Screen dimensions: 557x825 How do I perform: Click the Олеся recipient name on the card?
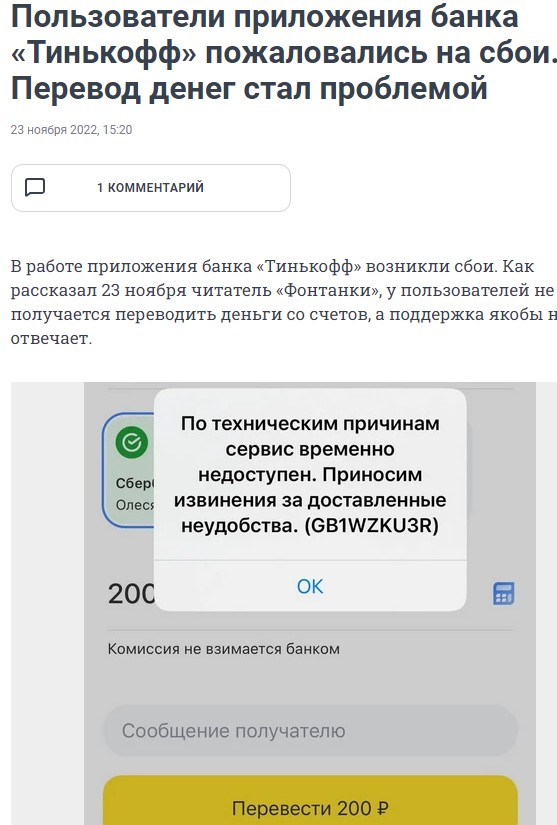[135, 505]
